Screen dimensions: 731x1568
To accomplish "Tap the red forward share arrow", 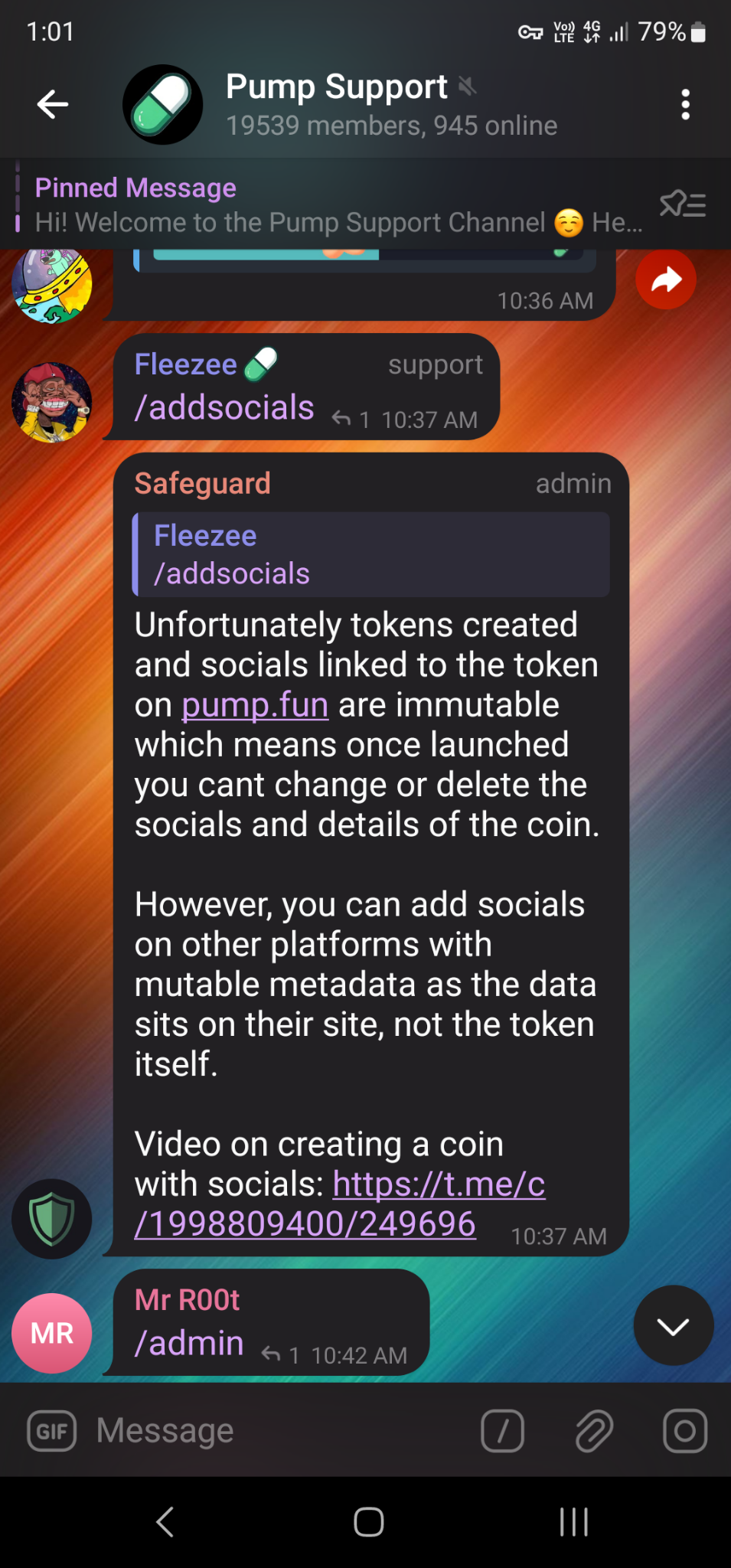I will [x=666, y=279].
